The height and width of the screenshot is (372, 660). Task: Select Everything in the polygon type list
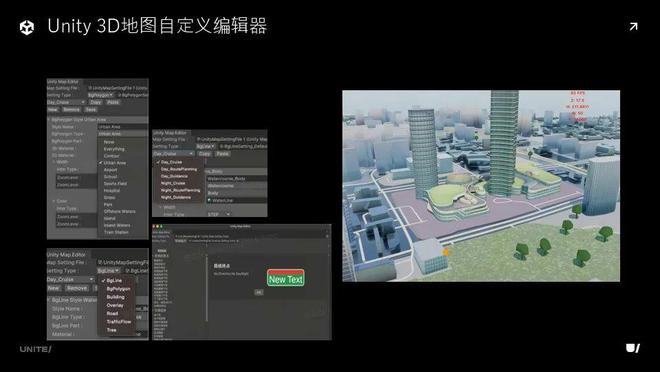[x=114, y=149]
